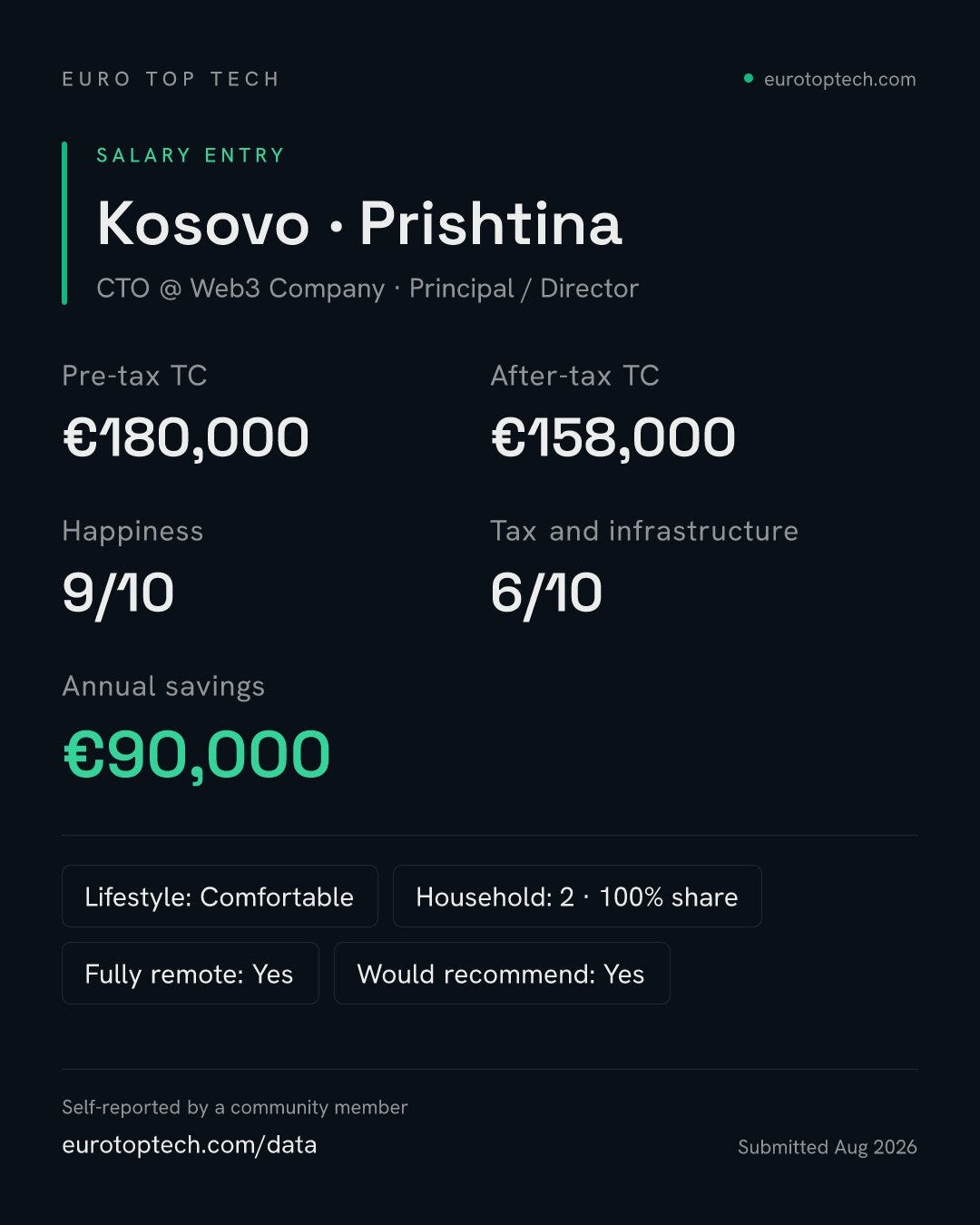Viewport: 980px width, 1225px height.
Task: Click the green vertical accent bar
Action: tap(64, 223)
